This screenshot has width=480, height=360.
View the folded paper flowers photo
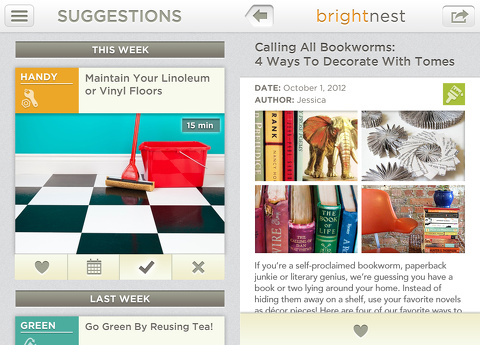click(413, 146)
